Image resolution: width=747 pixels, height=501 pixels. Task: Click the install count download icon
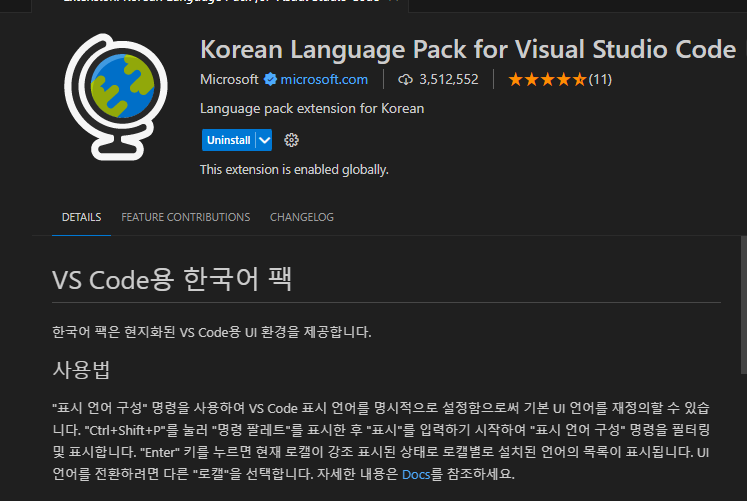pyautogui.click(x=405, y=80)
